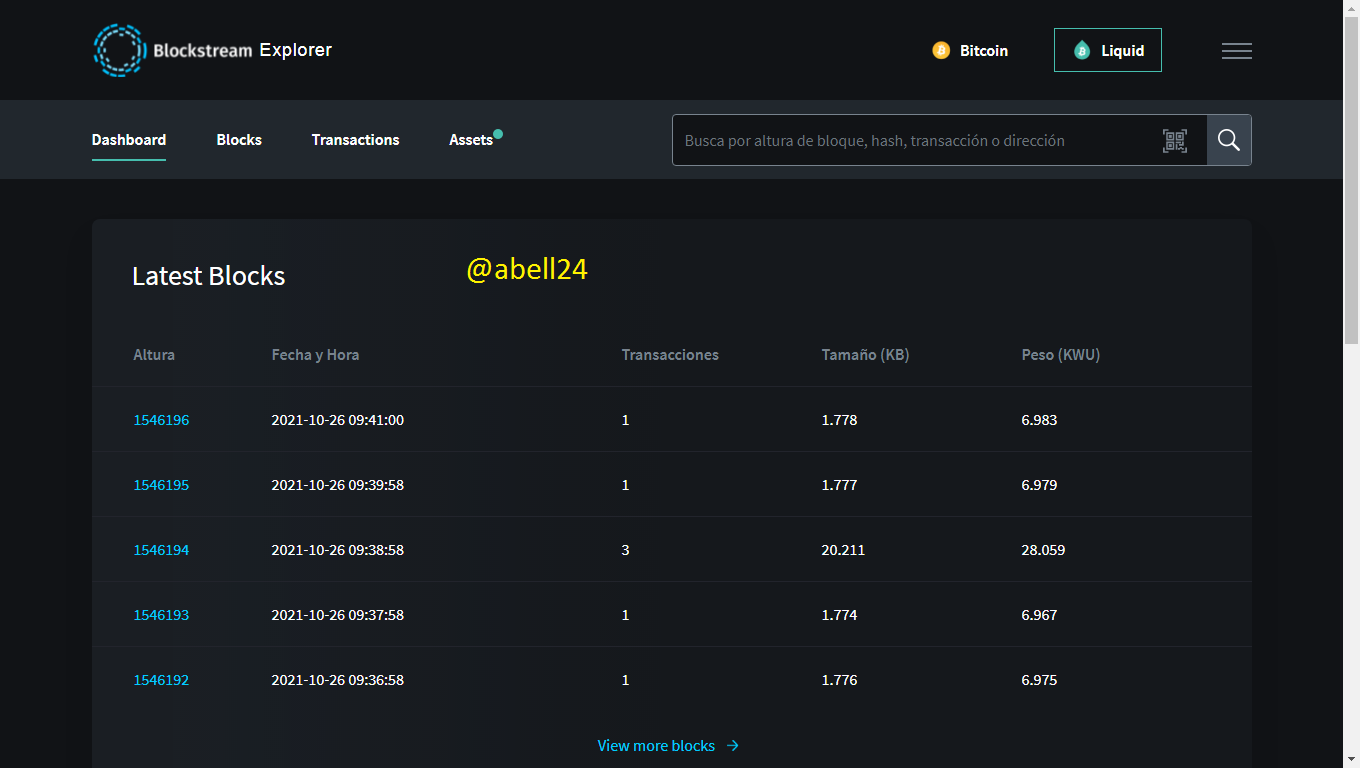The height and width of the screenshot is (768, 1360).
Task: Click the Altura column header
Action: (154, 355)
